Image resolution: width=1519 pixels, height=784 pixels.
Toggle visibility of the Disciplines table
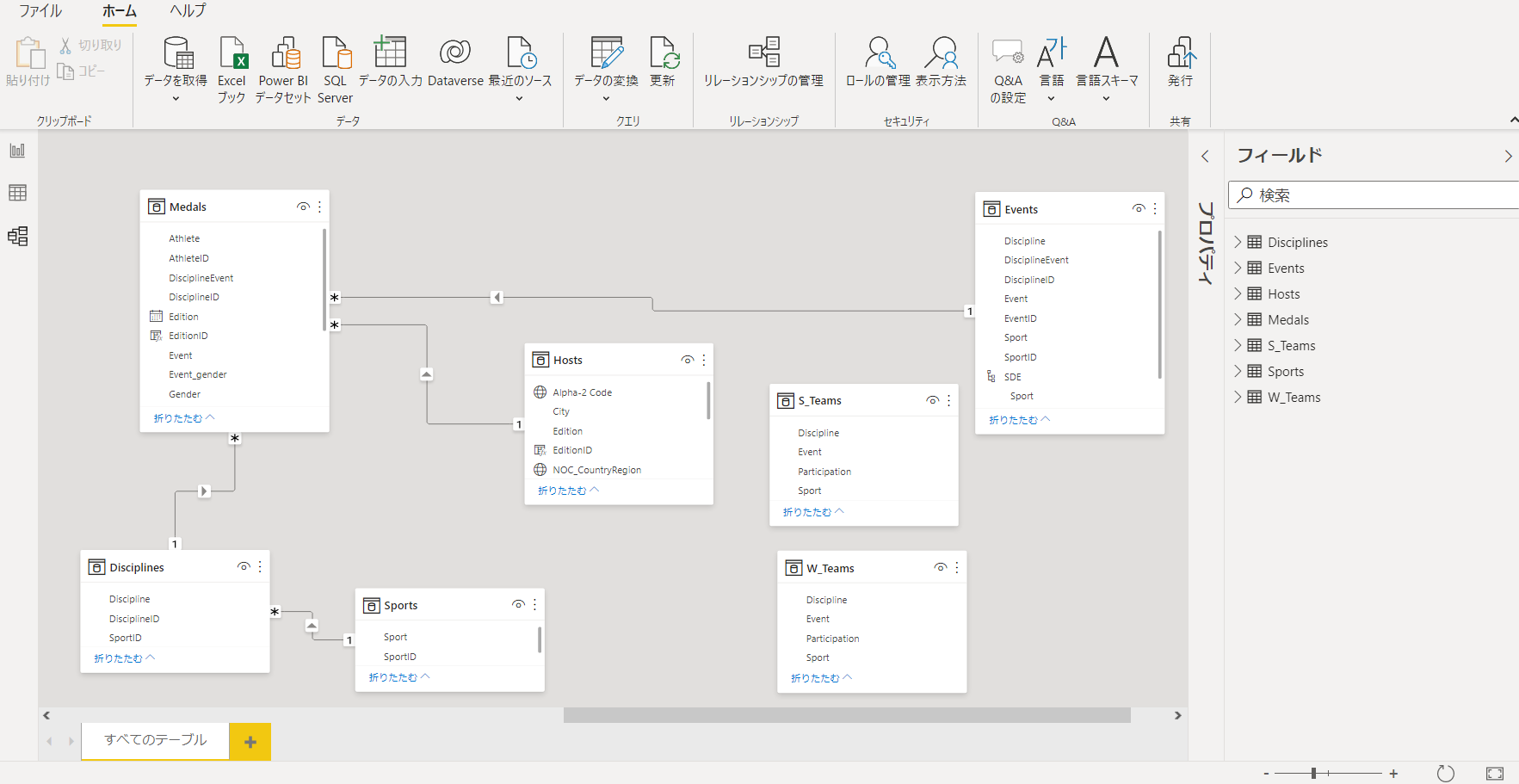click(244, 567)
